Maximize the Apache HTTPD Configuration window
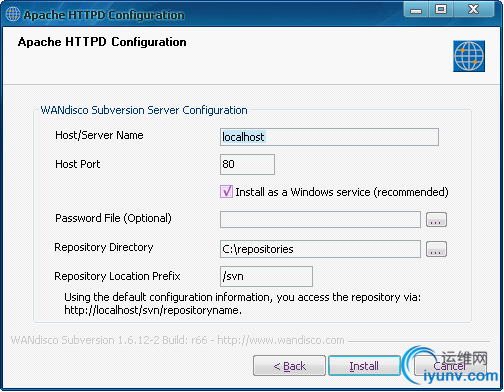This screenshot has height=392, width=504. point(441,10)
